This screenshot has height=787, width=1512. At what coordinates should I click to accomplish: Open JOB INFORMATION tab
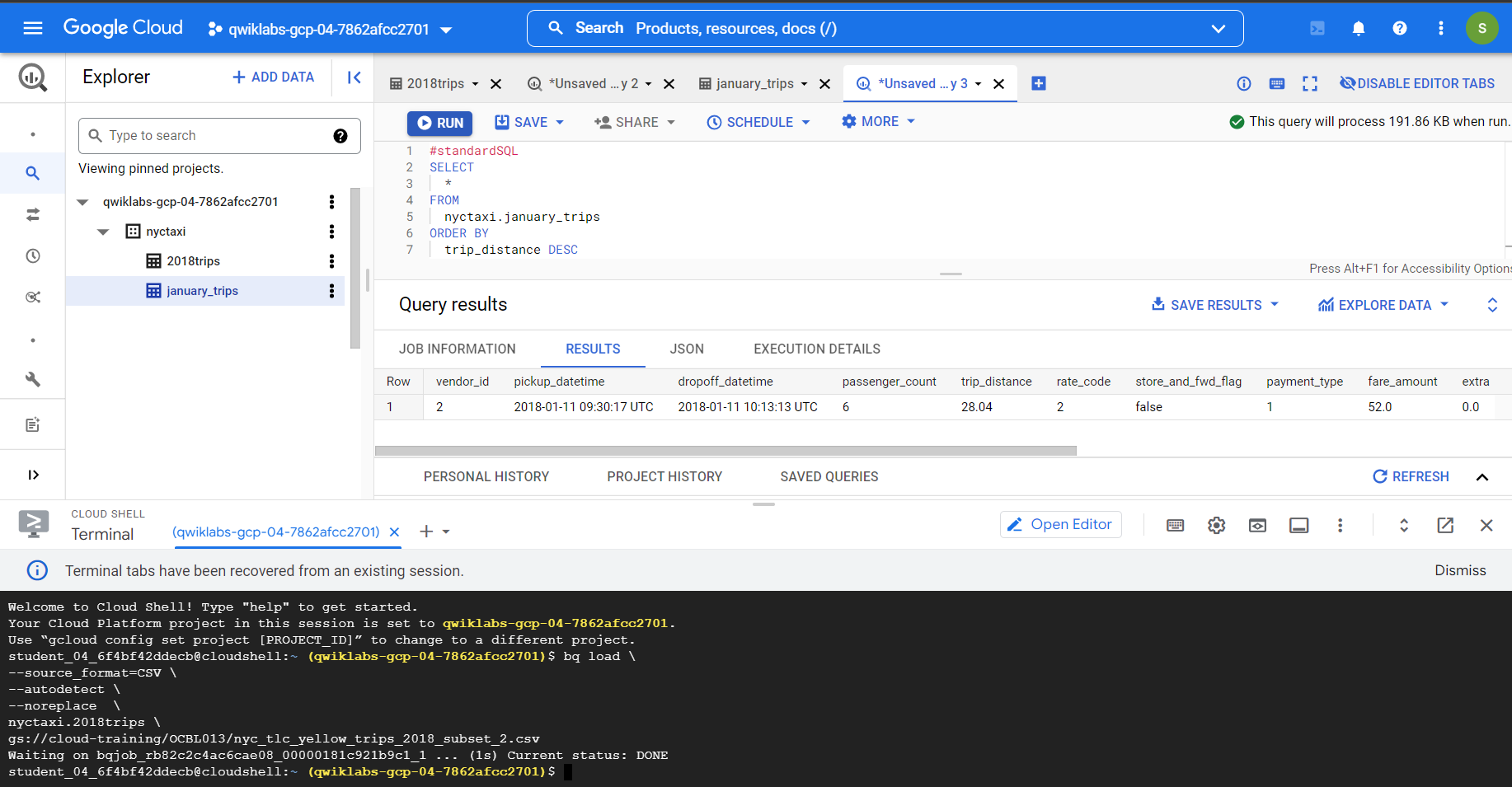[x=458, y=349]
